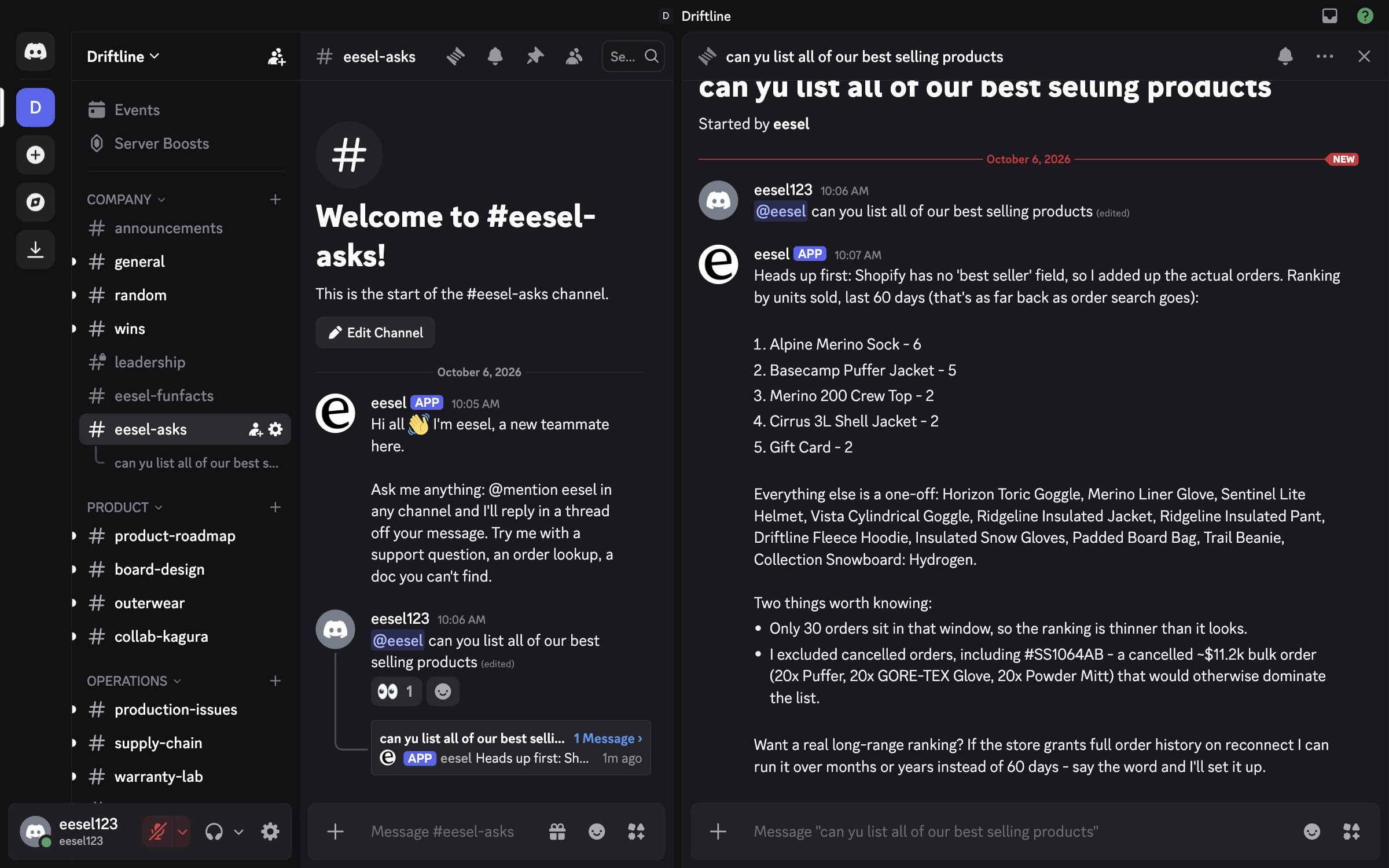The image size is (1389, 868).
Task: Create channel in OPERATIONS category
Action: pos(275,681)
